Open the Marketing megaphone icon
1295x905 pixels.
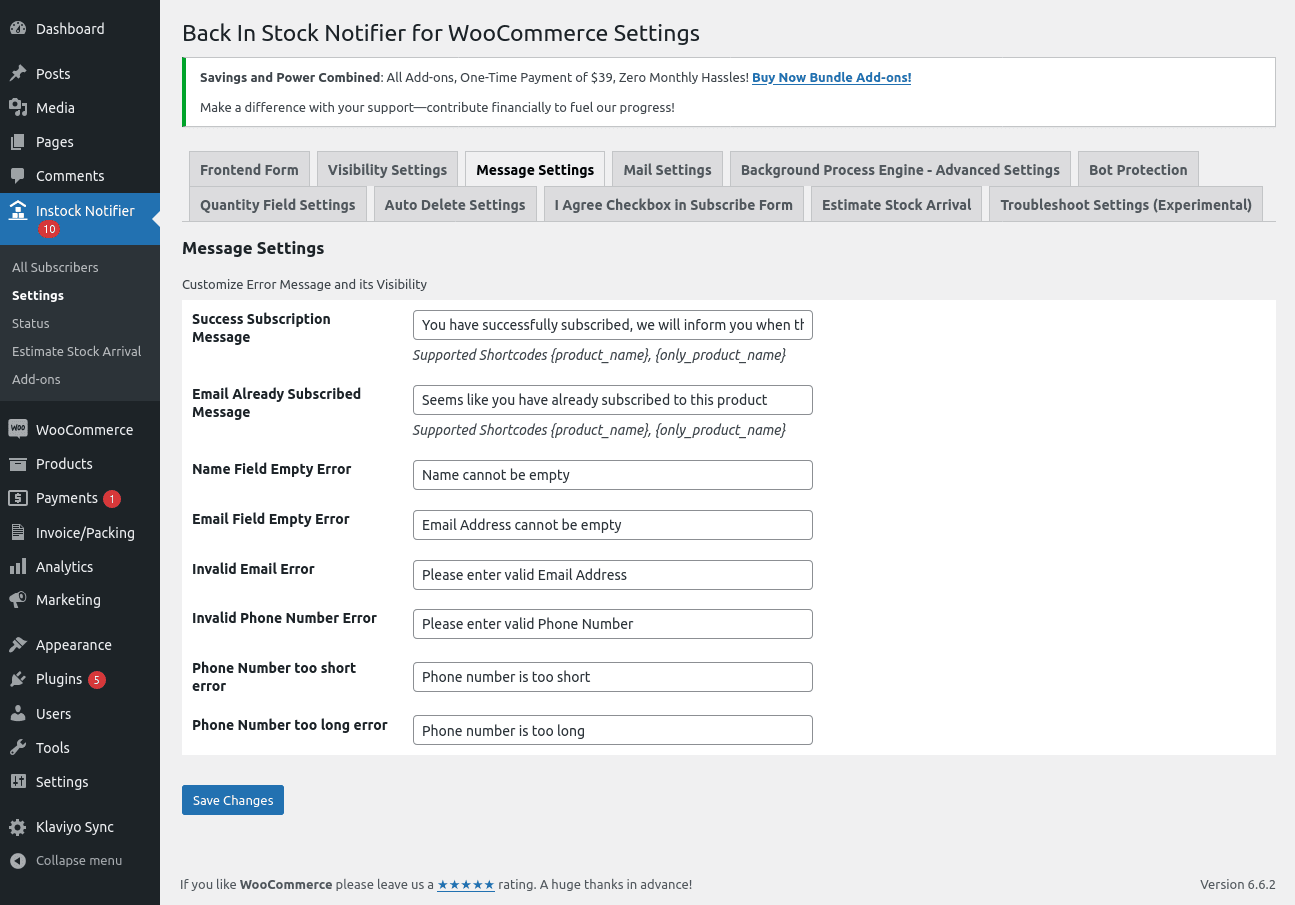coord(18,600)
